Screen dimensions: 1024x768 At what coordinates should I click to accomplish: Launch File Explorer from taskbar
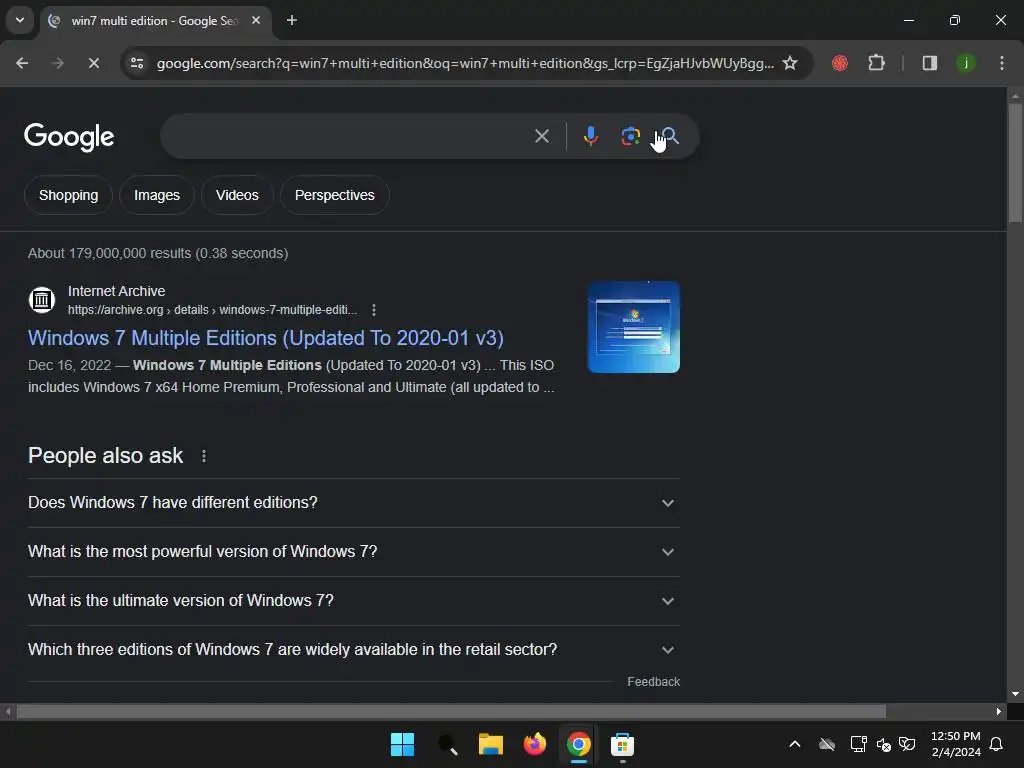(x=490, y=744)
